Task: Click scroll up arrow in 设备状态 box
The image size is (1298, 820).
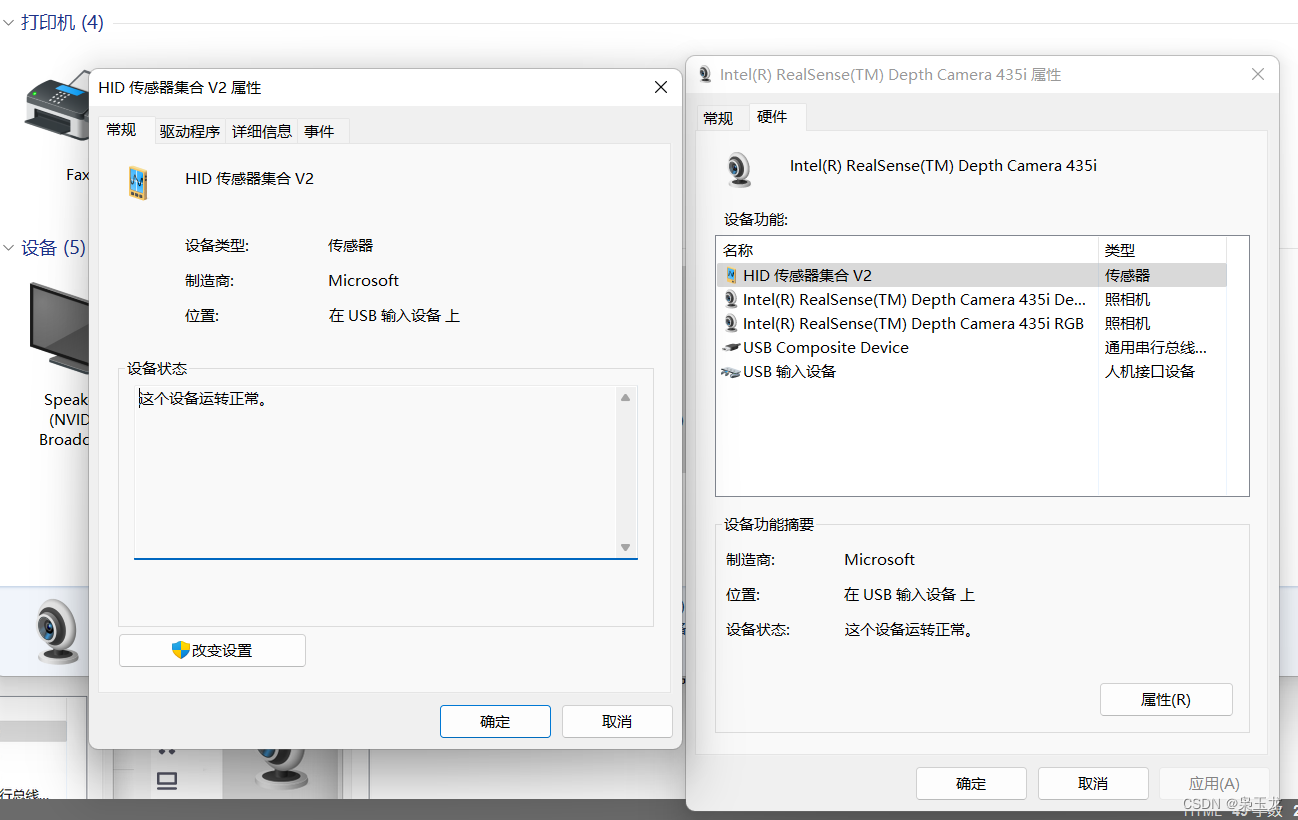Action: 626,398
